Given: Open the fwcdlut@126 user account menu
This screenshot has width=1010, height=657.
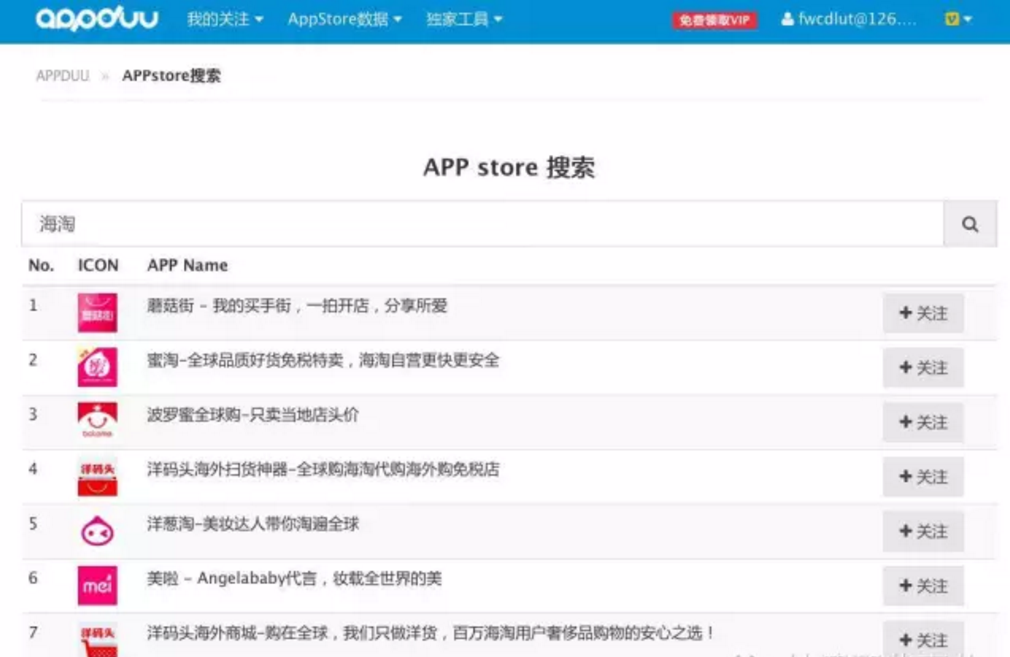Looking at the screenshot, I should tap(848, 19).
